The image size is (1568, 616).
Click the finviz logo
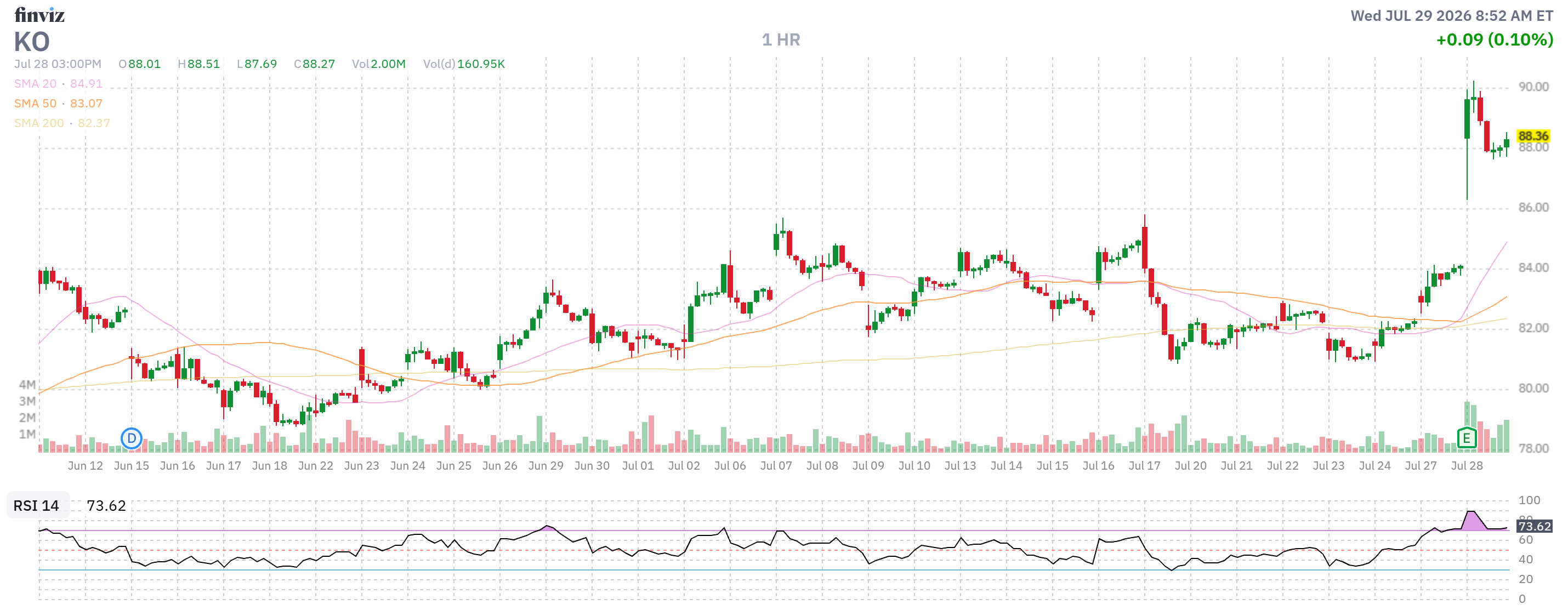coord(39,15)
